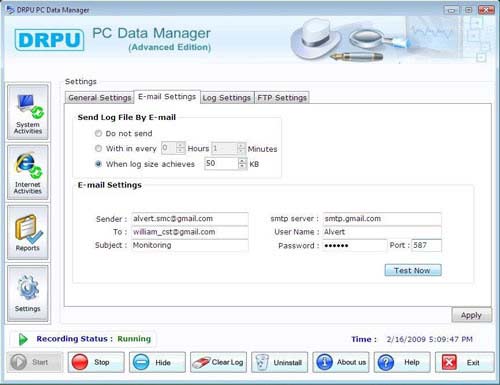Screen dimensions: 500x385
Task: Open Internet Activities panel
Action: click(x=28, y=172)
